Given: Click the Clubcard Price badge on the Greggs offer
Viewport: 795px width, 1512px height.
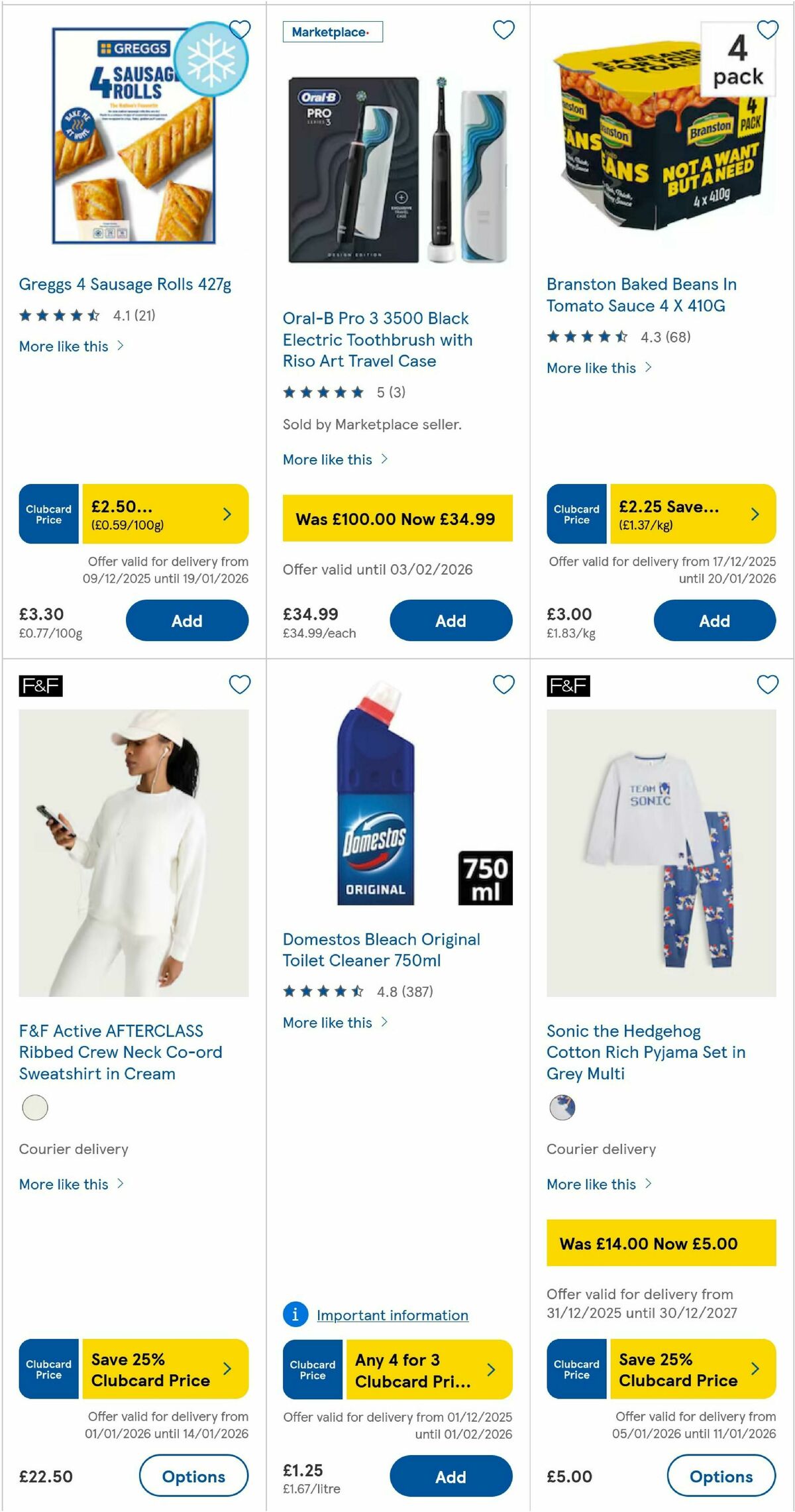Looking at the screenshot, I should pos(48,512).
